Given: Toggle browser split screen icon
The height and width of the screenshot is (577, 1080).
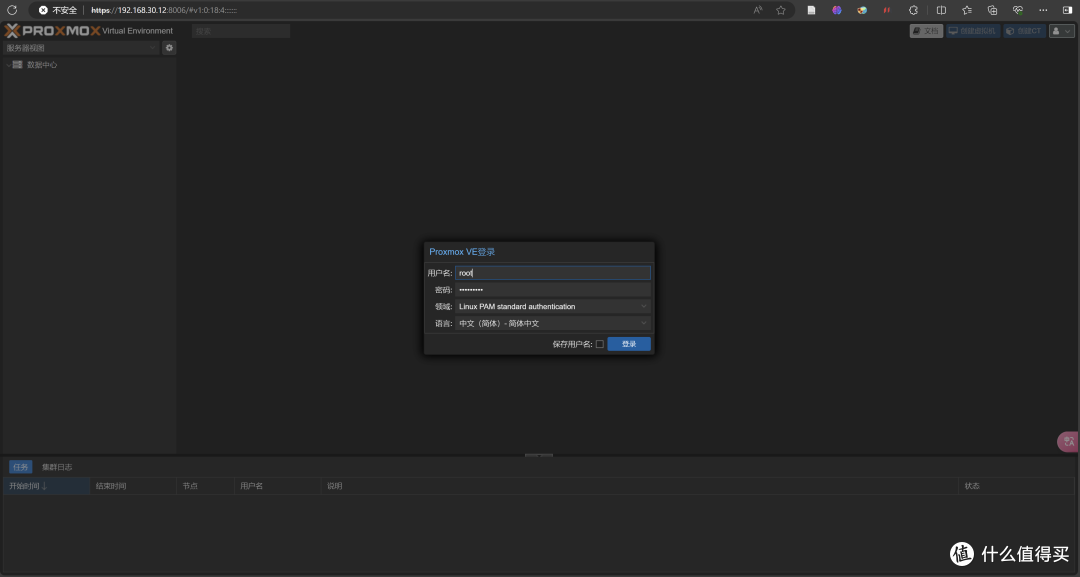Looking at the screenshot, I should click(x=941, y=10).
